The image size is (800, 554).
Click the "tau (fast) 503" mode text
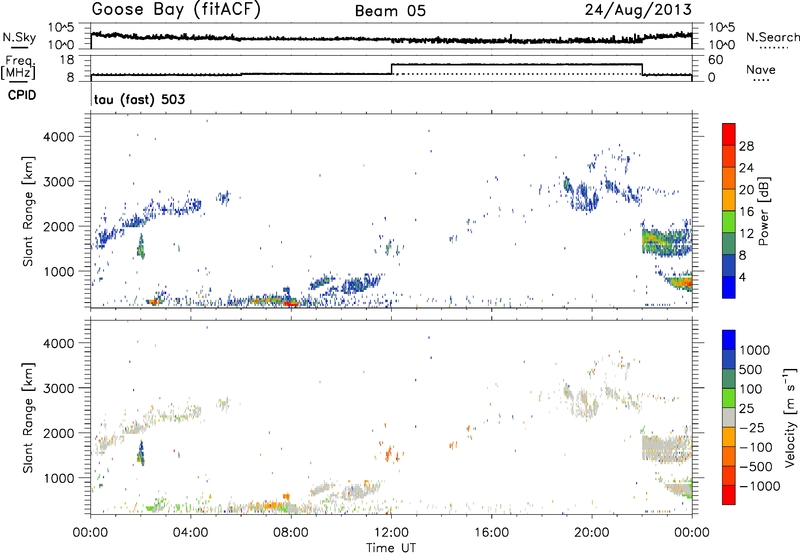139,99
